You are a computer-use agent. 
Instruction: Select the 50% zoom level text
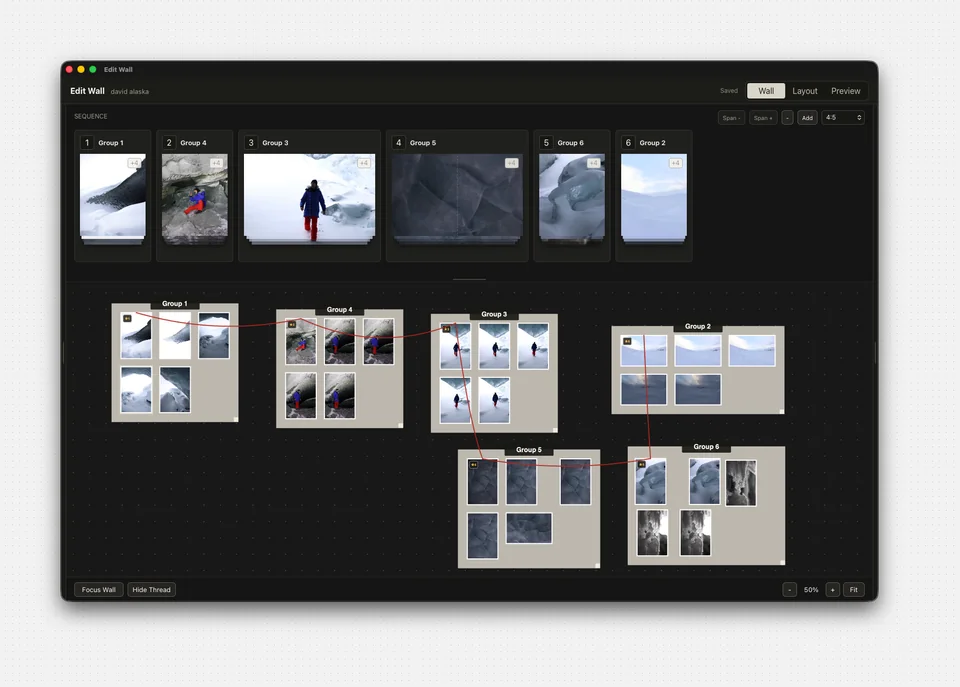point(811,590)
